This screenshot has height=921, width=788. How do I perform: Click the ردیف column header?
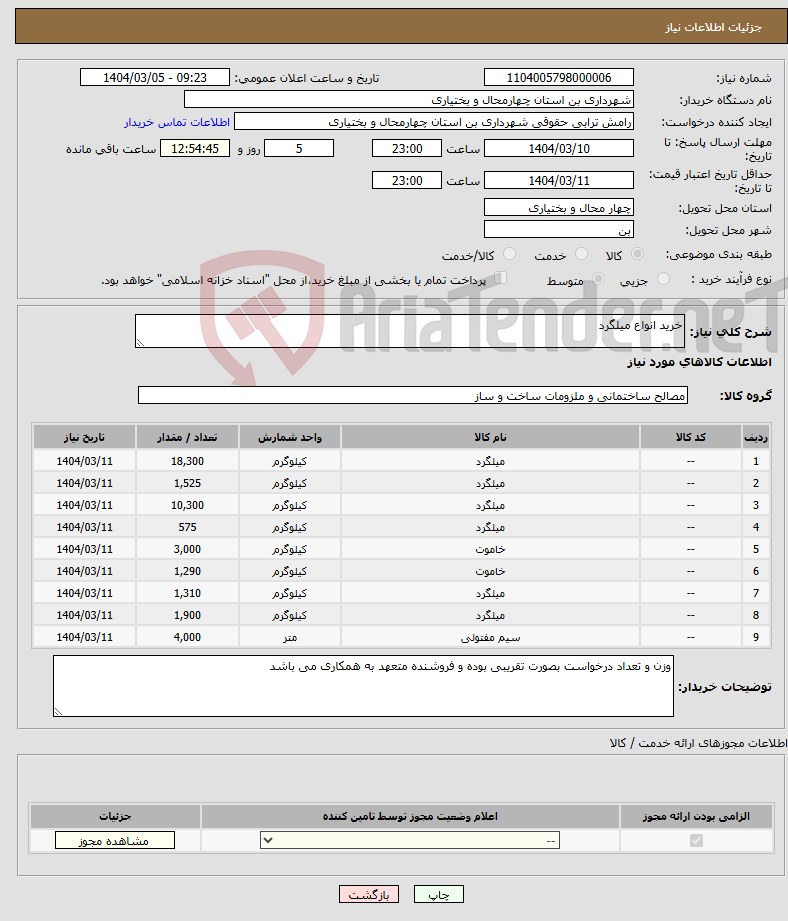pos(756,438)
